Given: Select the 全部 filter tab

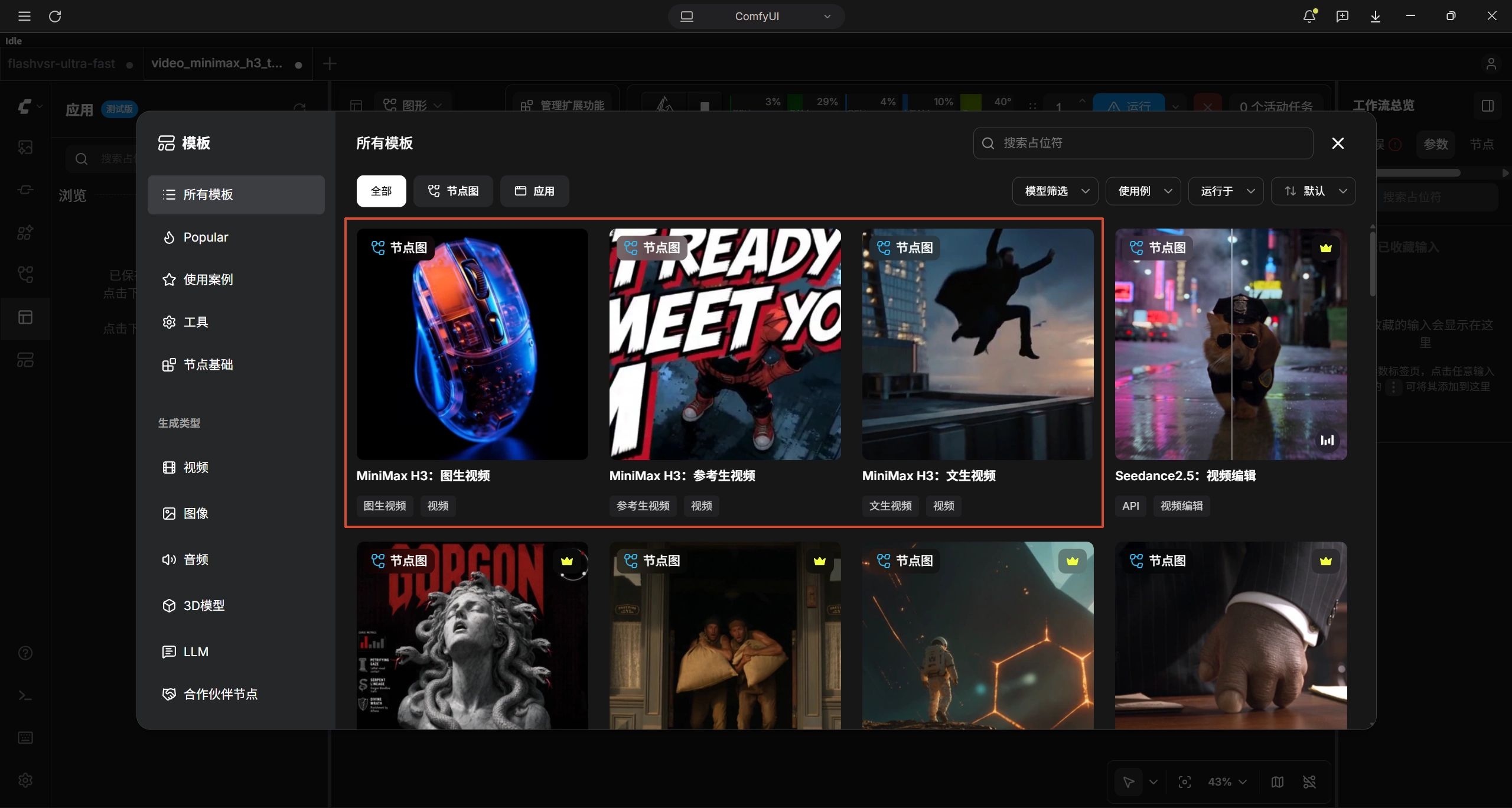Looking at the screenshot, I should point(382,191).
